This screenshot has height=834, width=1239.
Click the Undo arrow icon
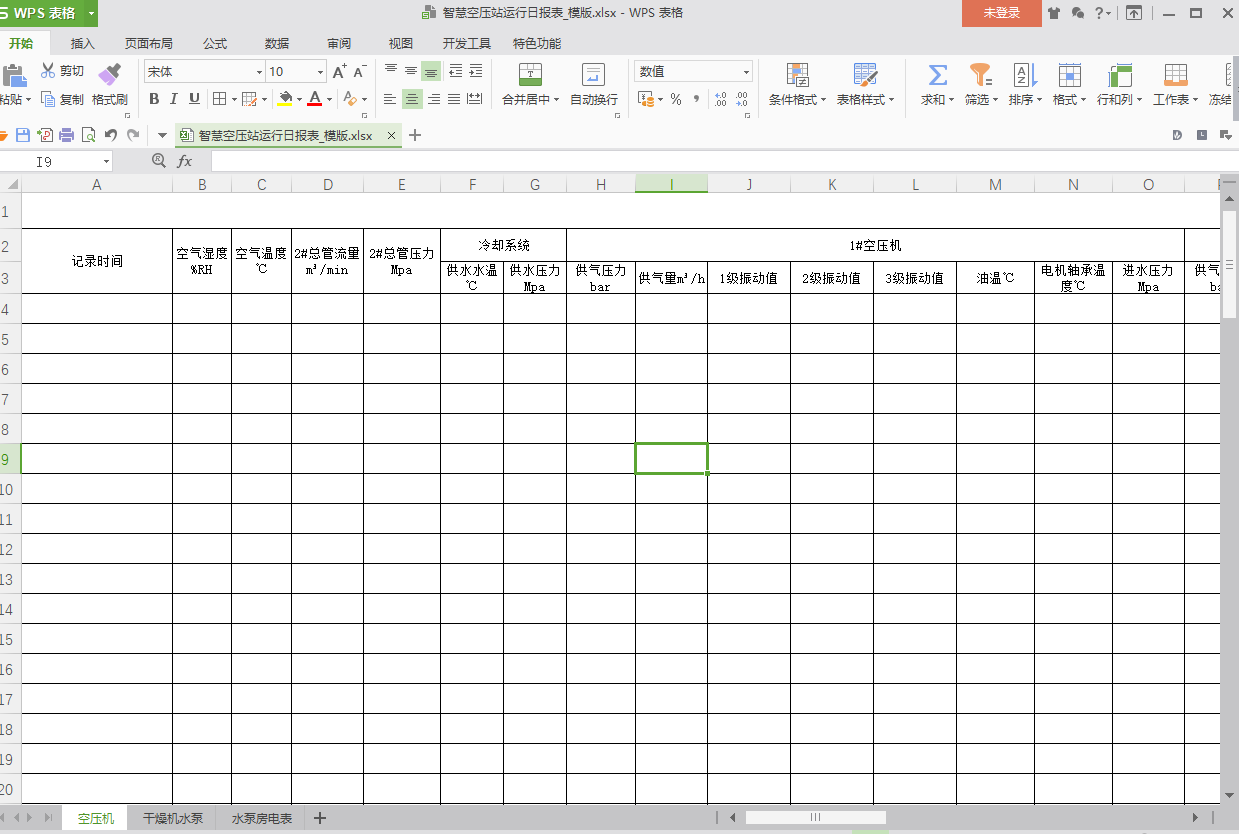pyautogui.click(x=109, y=133)
